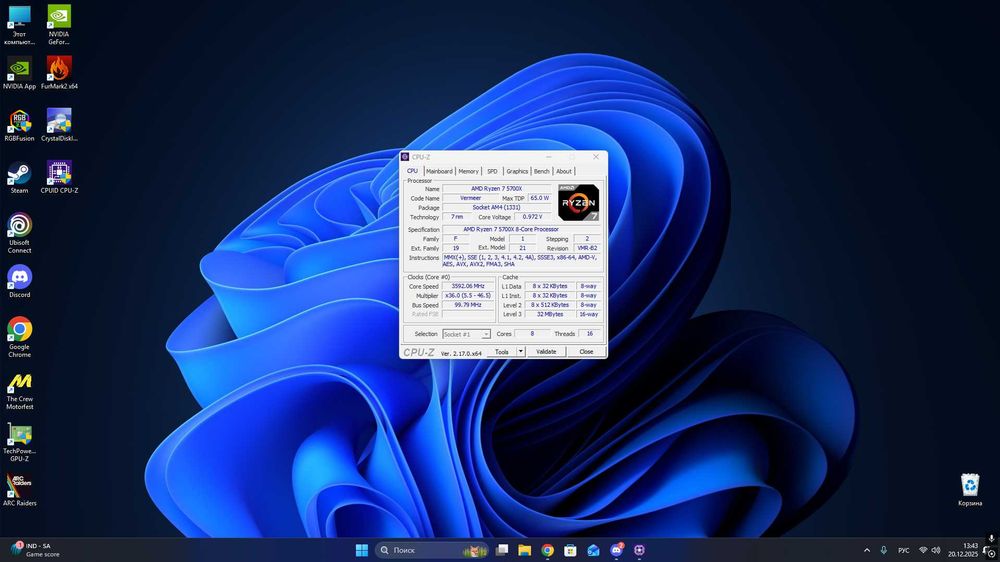Open the Корзина recycle bin icon
Image resolution: width=1000 pixels, height=562 pixels.
click(969, 490)
